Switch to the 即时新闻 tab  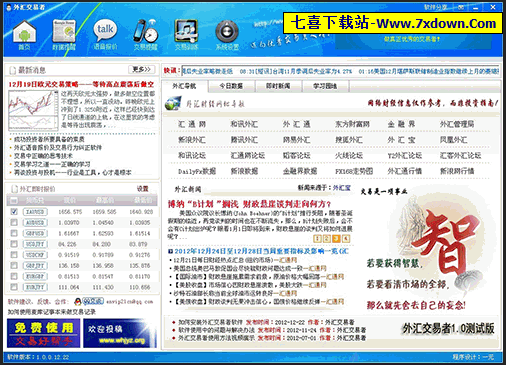[x=278, y=86]
